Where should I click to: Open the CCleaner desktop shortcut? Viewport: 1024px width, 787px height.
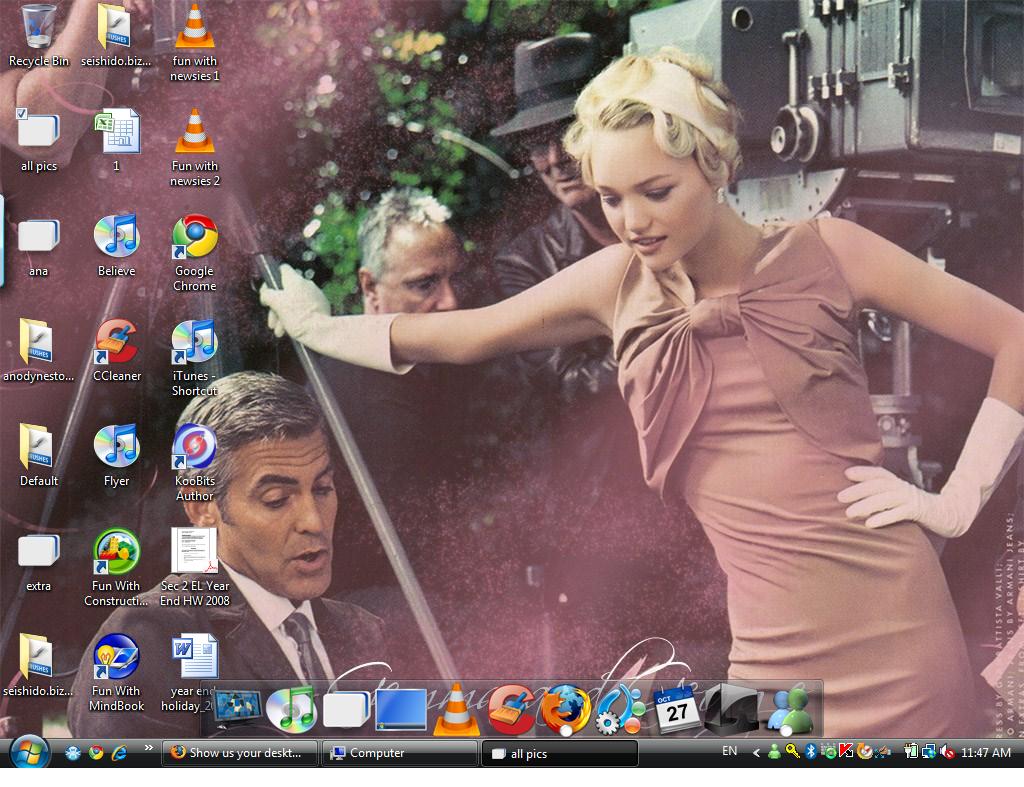[116, 343]
